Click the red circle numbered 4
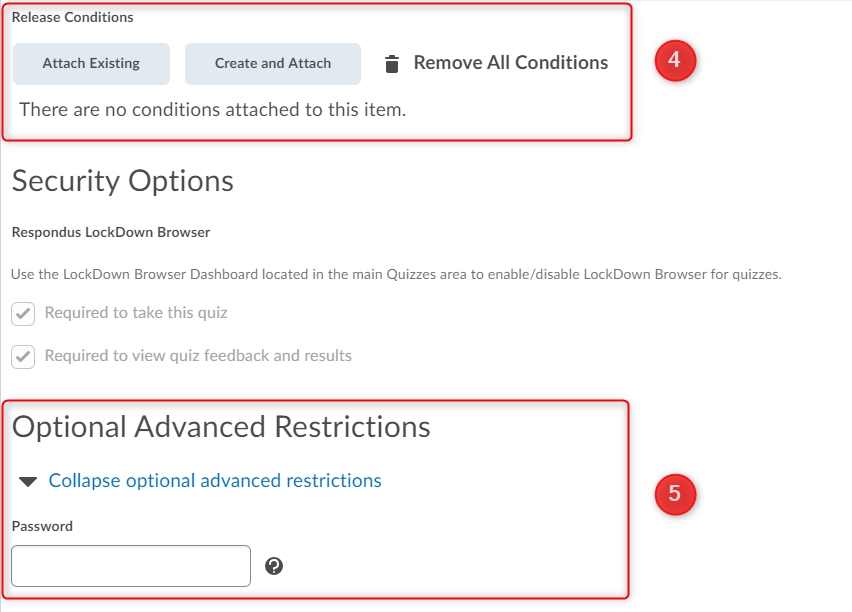852x612 pixels. (x=674, y=61)
